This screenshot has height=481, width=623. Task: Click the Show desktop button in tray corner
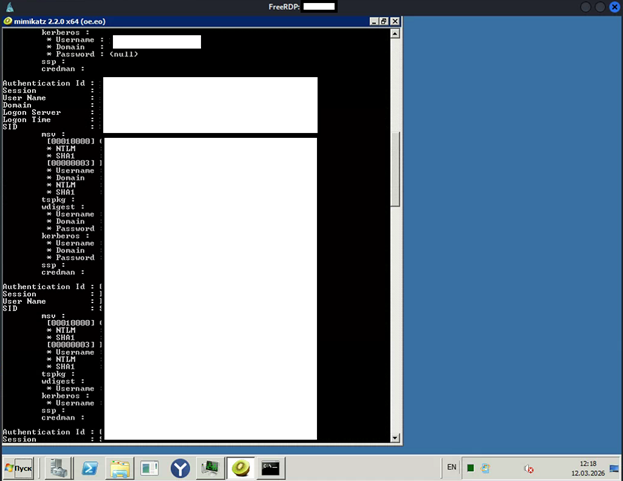(x=614, y=469)
